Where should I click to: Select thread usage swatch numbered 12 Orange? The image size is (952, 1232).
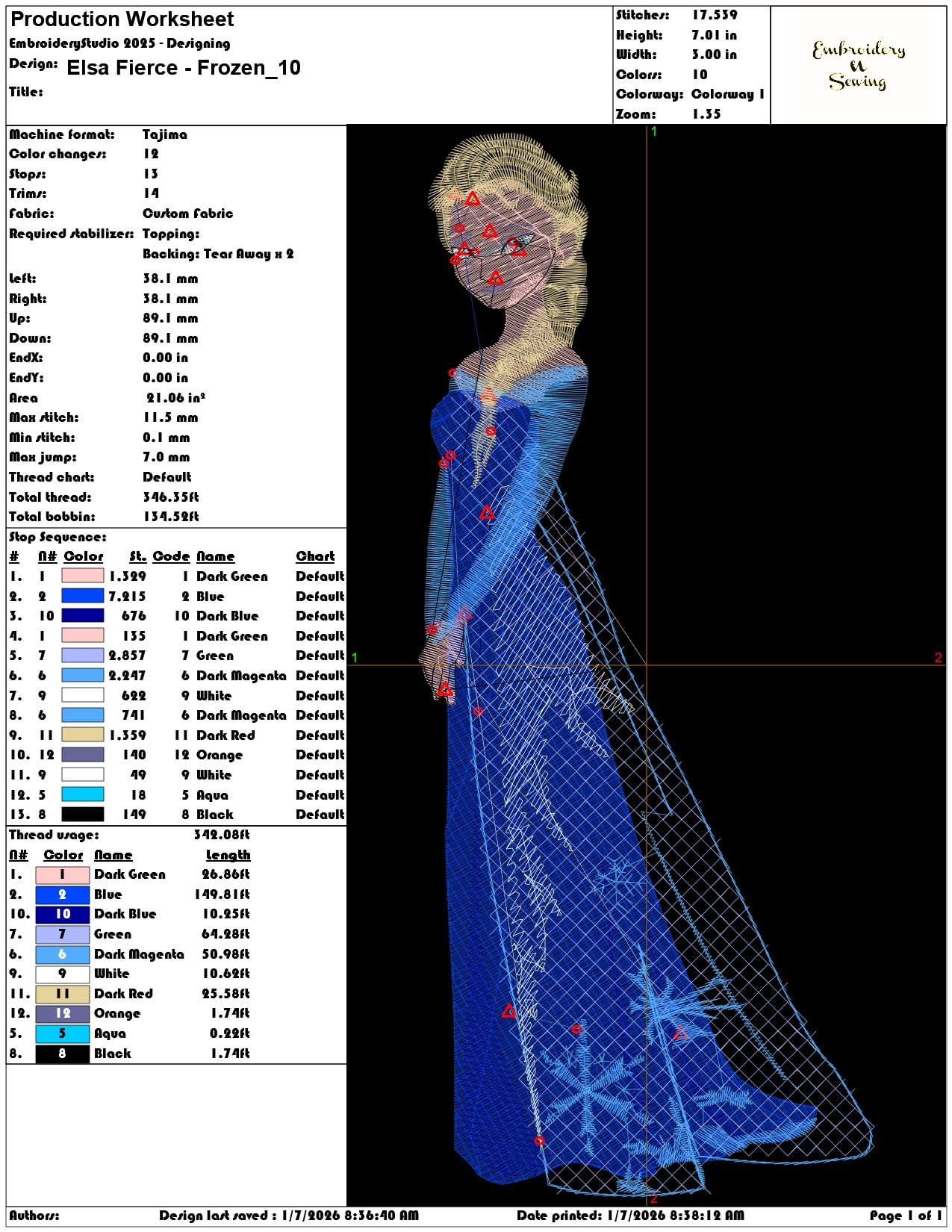(63, 1013)
